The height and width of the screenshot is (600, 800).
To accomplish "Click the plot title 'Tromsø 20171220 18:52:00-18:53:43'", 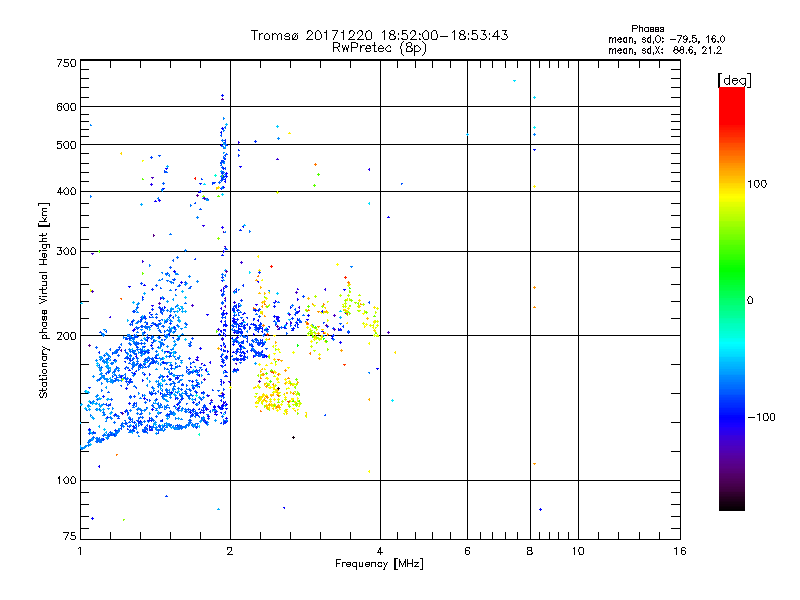I will coord(379,35).
